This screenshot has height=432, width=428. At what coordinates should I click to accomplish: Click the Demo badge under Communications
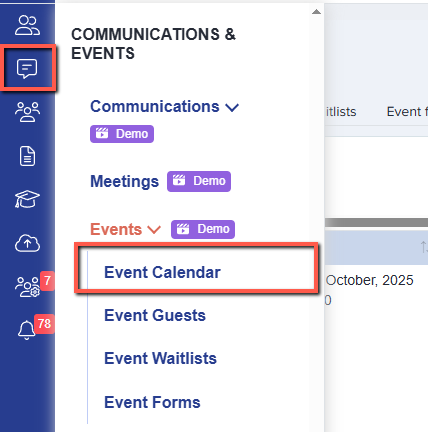coord(122,134)
